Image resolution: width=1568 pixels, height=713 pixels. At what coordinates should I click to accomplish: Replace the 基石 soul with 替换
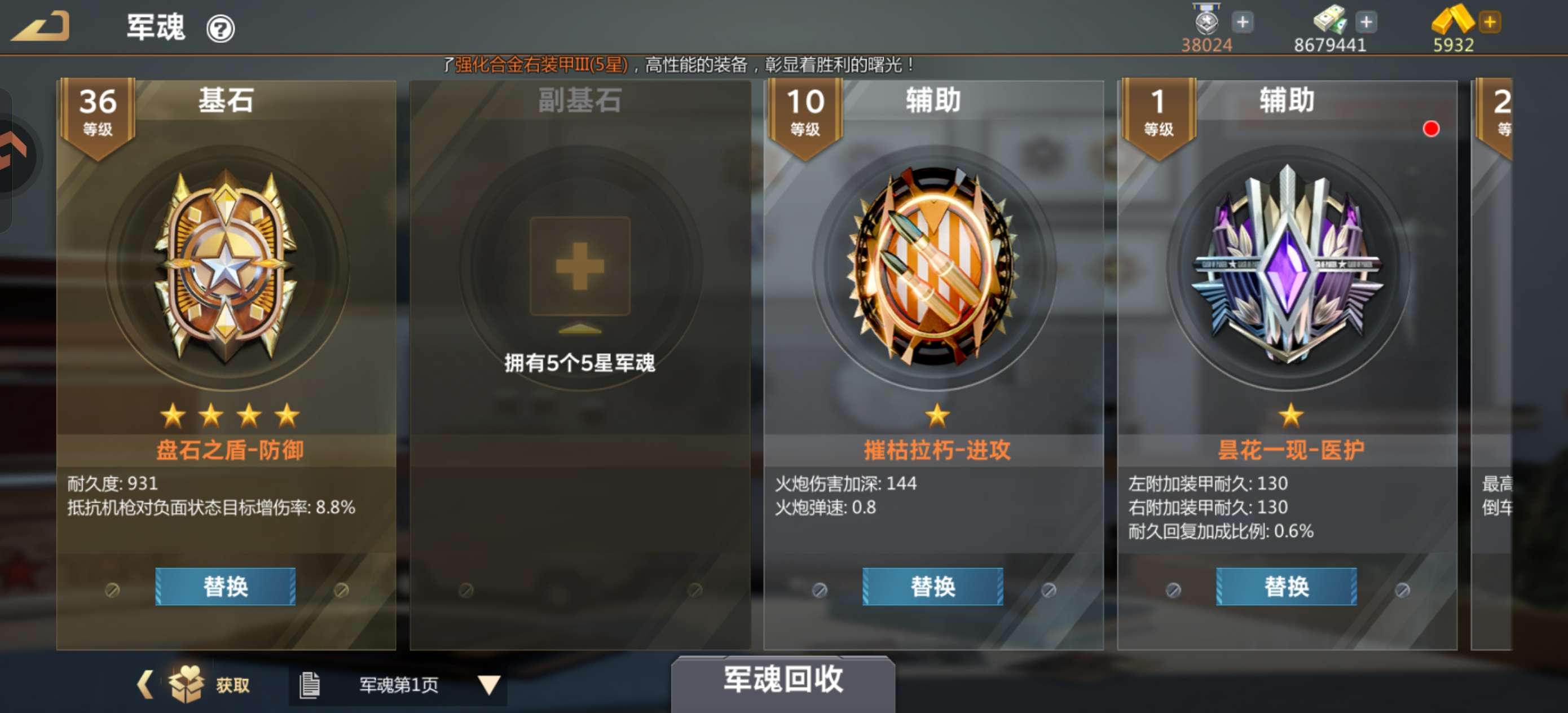click(x=225, y=586)
